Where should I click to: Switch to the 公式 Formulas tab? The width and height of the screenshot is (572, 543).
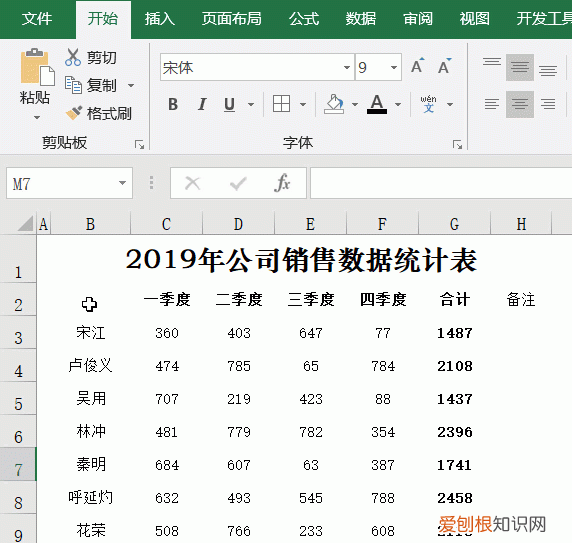coord(304,19)
